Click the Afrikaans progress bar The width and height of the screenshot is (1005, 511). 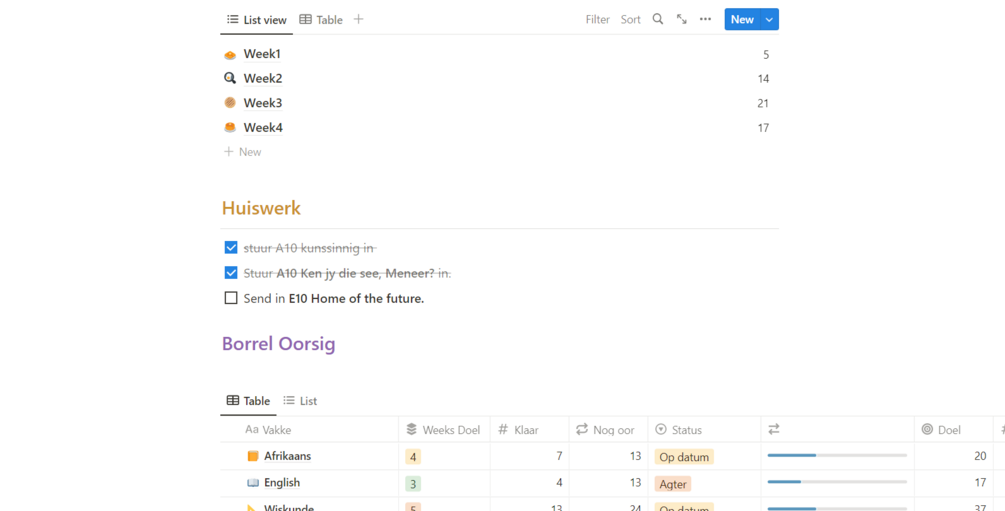click(837, 456)
